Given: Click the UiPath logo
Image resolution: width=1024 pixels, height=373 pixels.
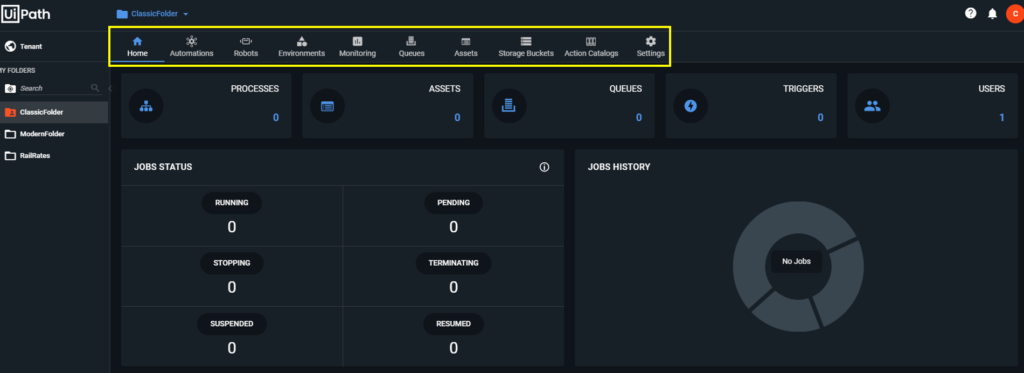Looking at the screenshot, I should (x=25, y=13).
